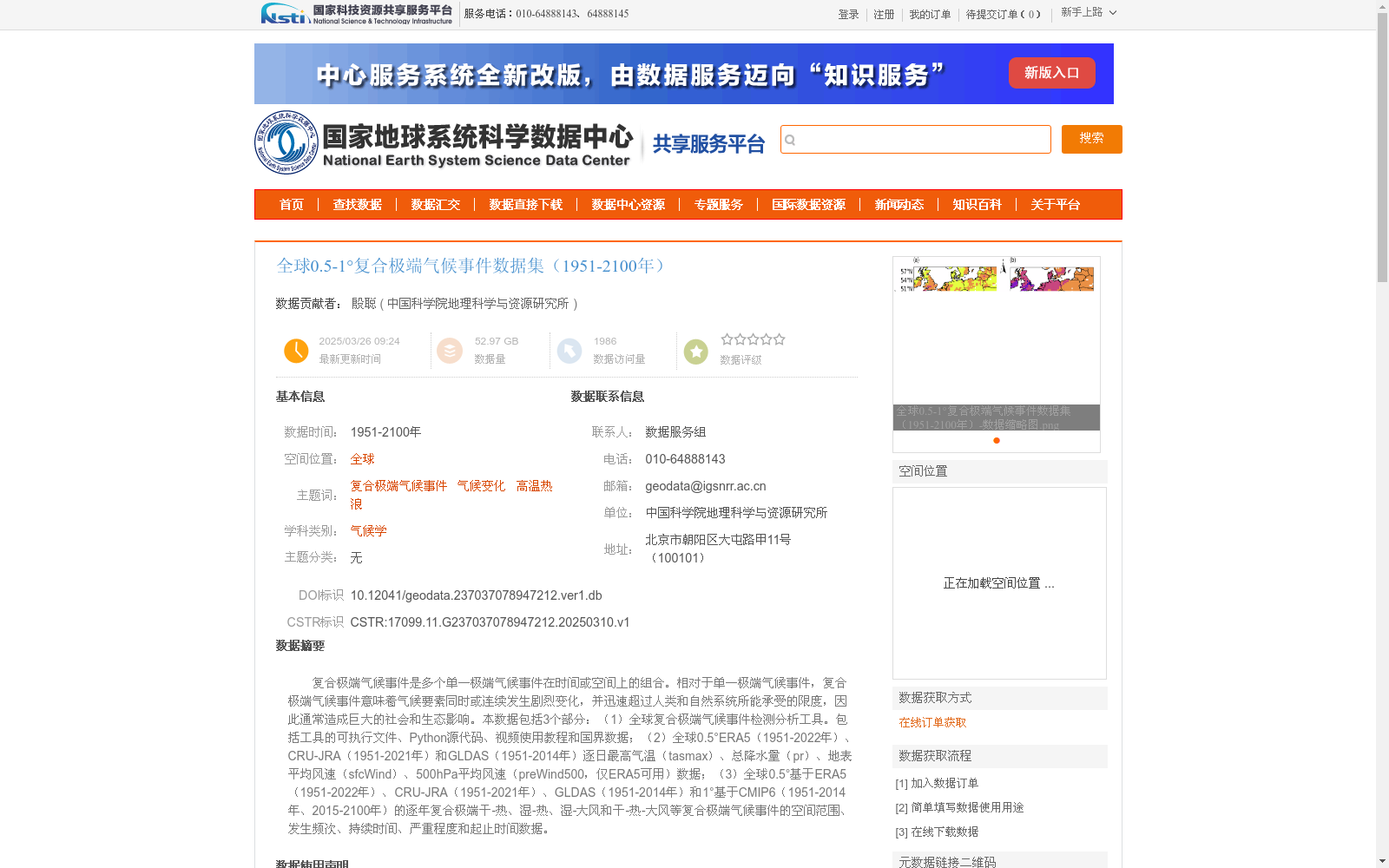The height and width of the screenshot is (868, 1389).
Task: Click the 气候变化 keyword link
Action: (481, 486)
